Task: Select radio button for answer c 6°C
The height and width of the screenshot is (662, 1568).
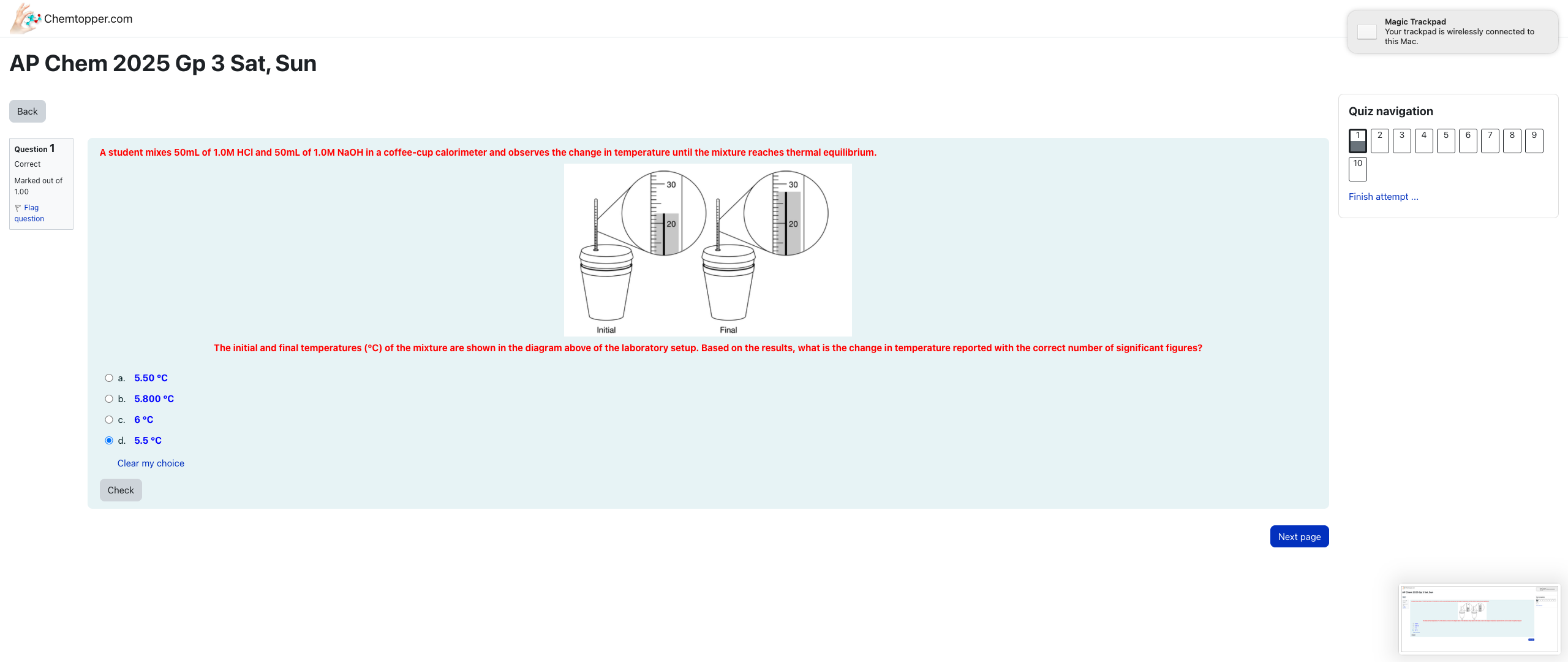Action: (x=108, y=419)
